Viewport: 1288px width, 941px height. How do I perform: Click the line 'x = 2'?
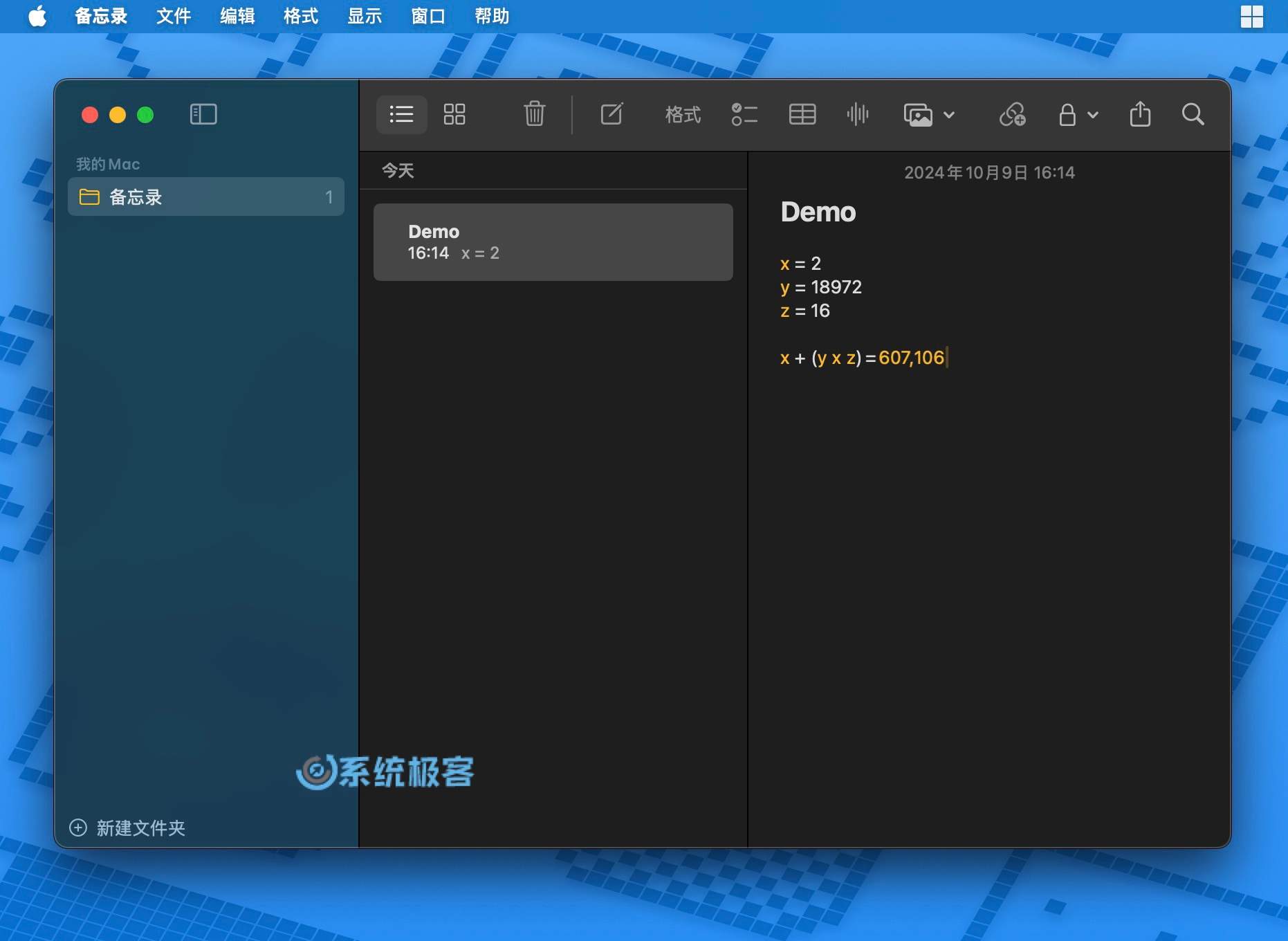coord(800,264)
